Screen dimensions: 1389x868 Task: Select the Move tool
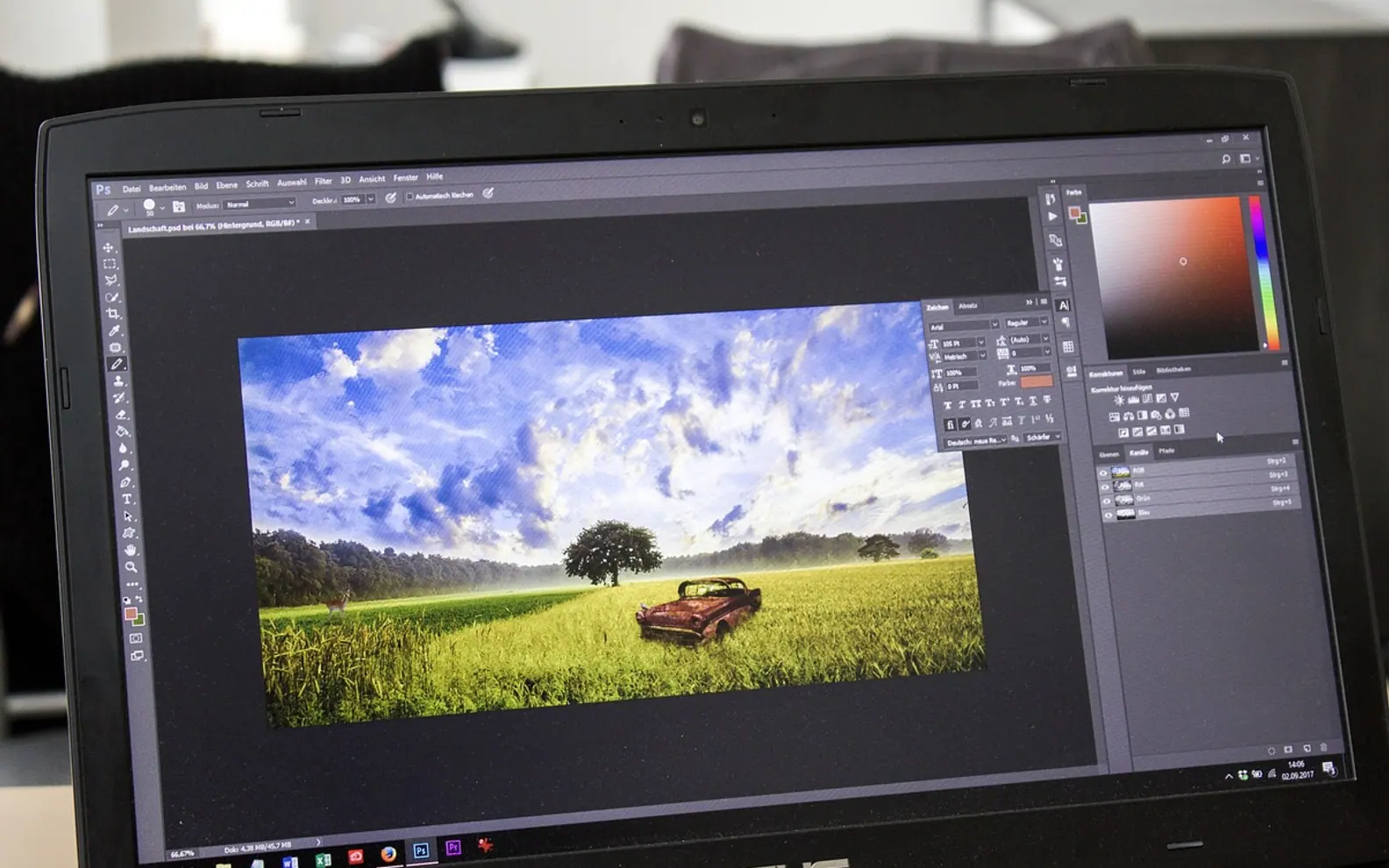[x=108, y=248]
